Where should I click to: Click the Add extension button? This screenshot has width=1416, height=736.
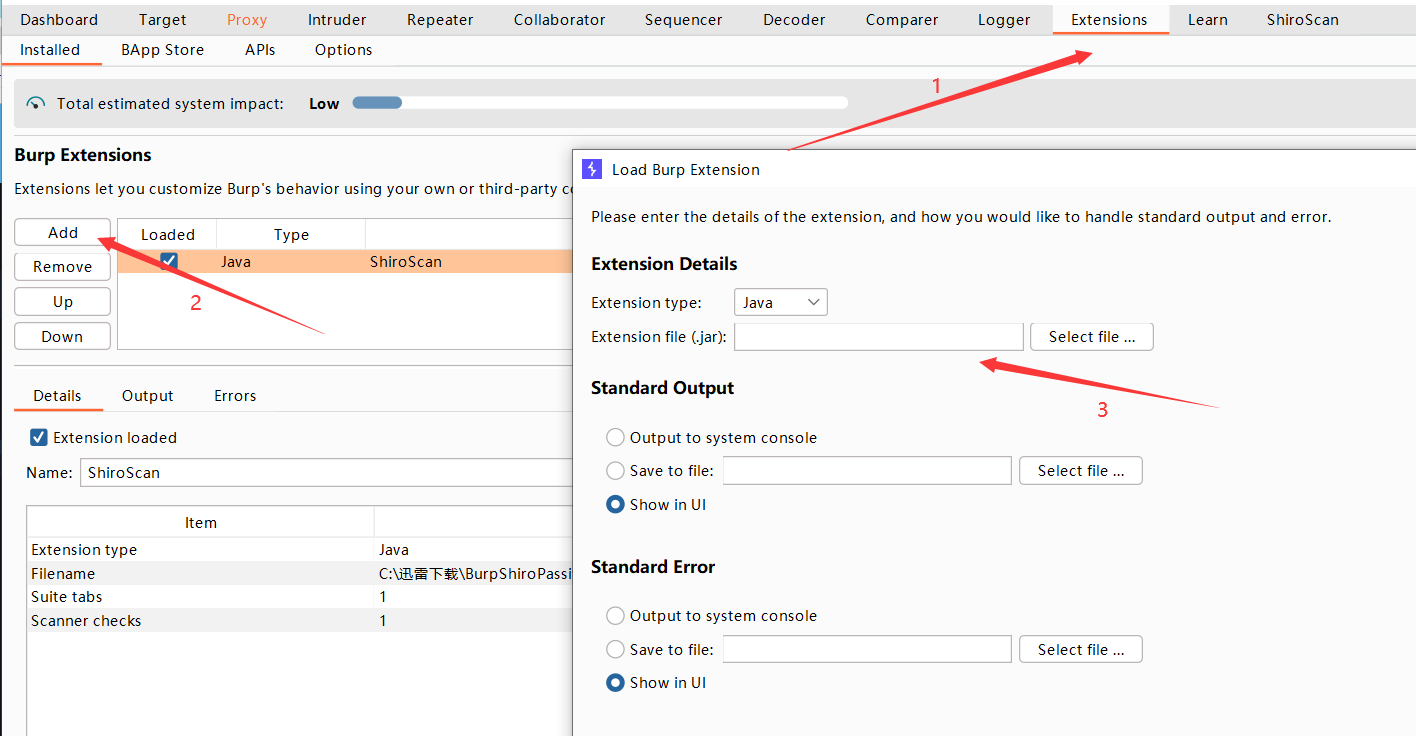click(x=62, y=232)
